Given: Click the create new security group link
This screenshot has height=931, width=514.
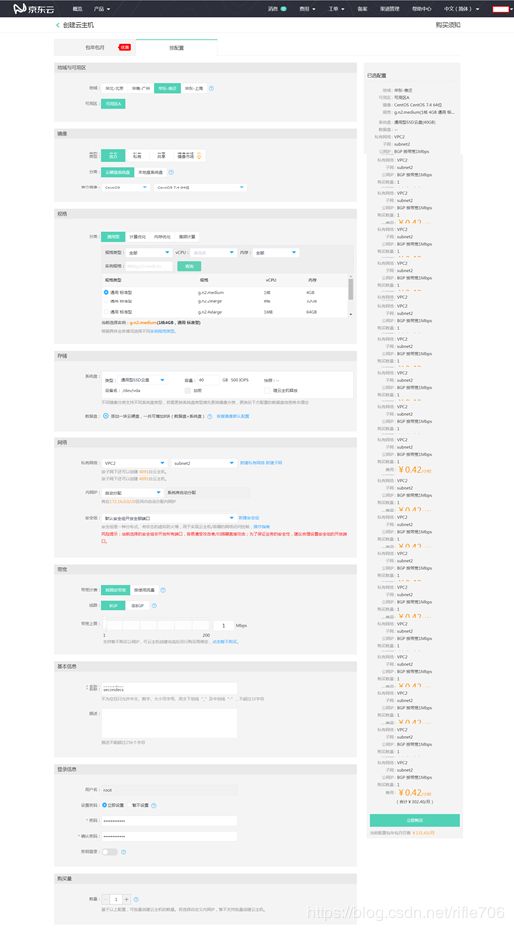Looking at the screenshot, I should [x=248, y=518].
